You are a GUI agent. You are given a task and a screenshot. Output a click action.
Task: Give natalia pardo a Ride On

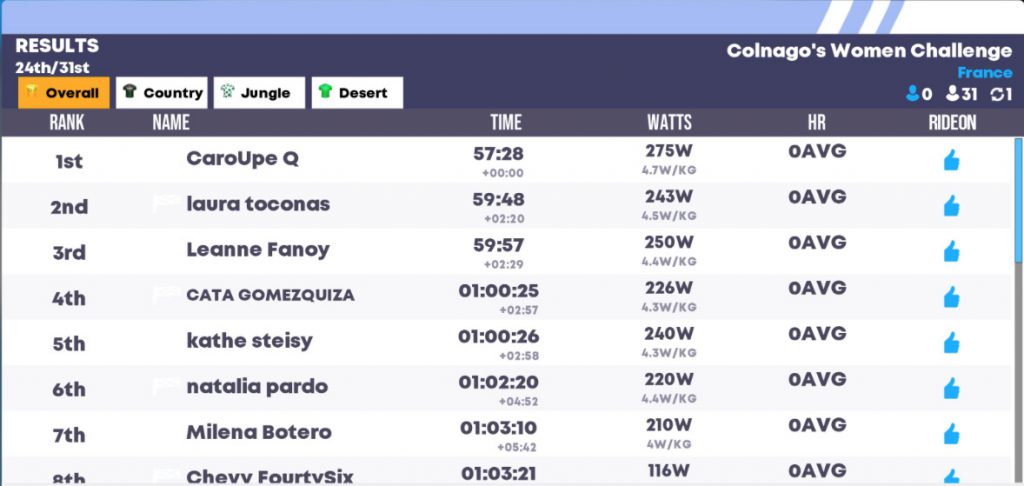pyautogui.click(x=952, y=389)
